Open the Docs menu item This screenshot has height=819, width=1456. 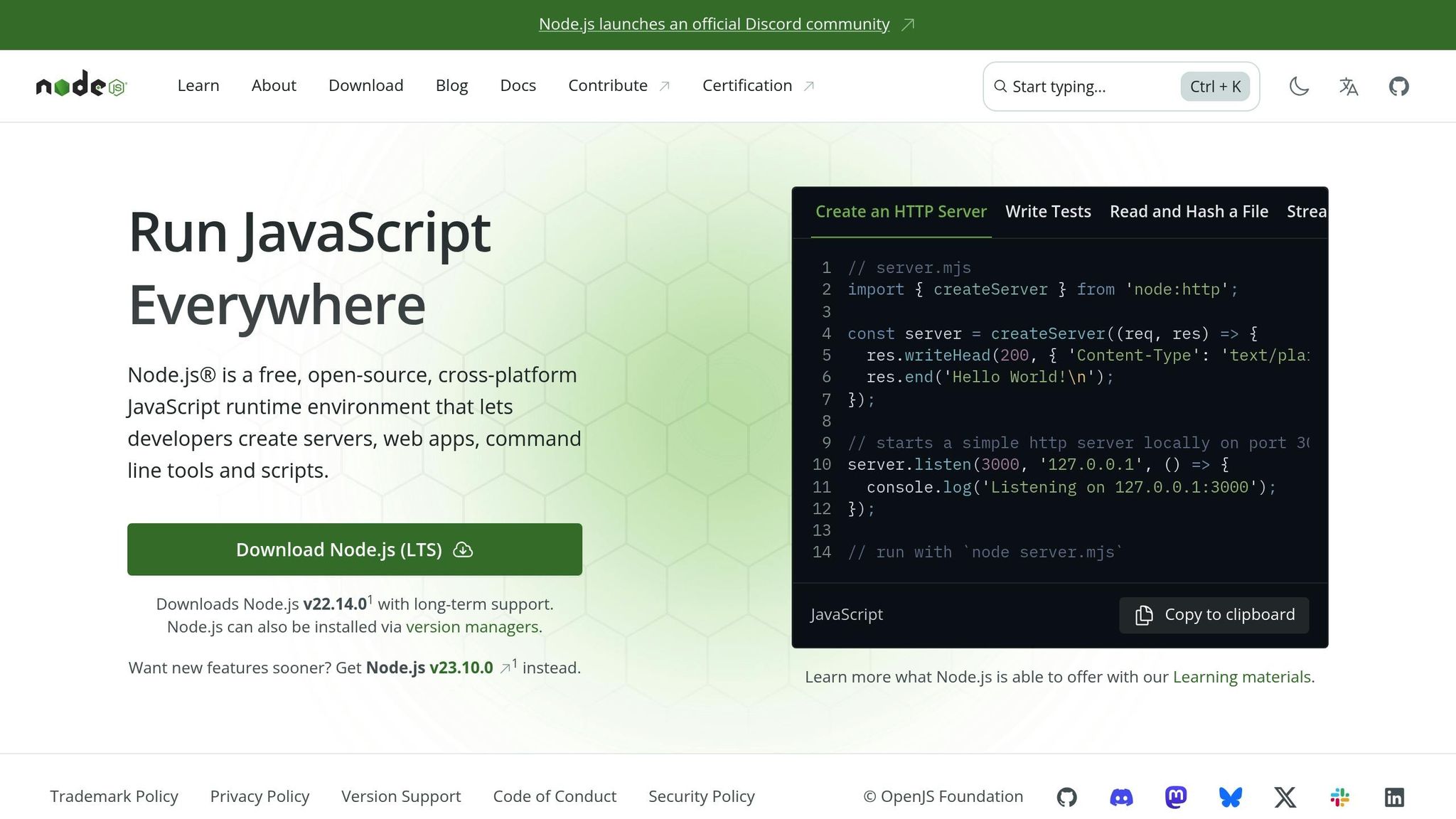coord(518,85)
